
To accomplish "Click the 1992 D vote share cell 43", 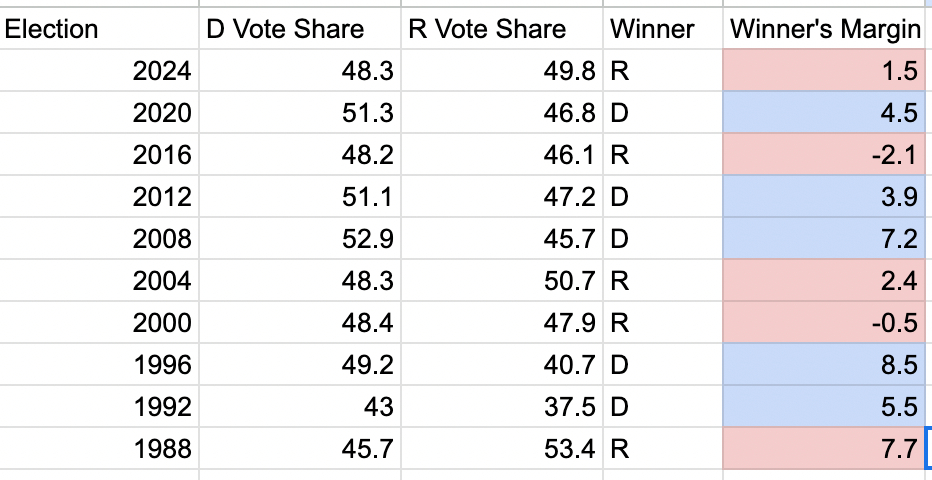I will coord(300,407).
